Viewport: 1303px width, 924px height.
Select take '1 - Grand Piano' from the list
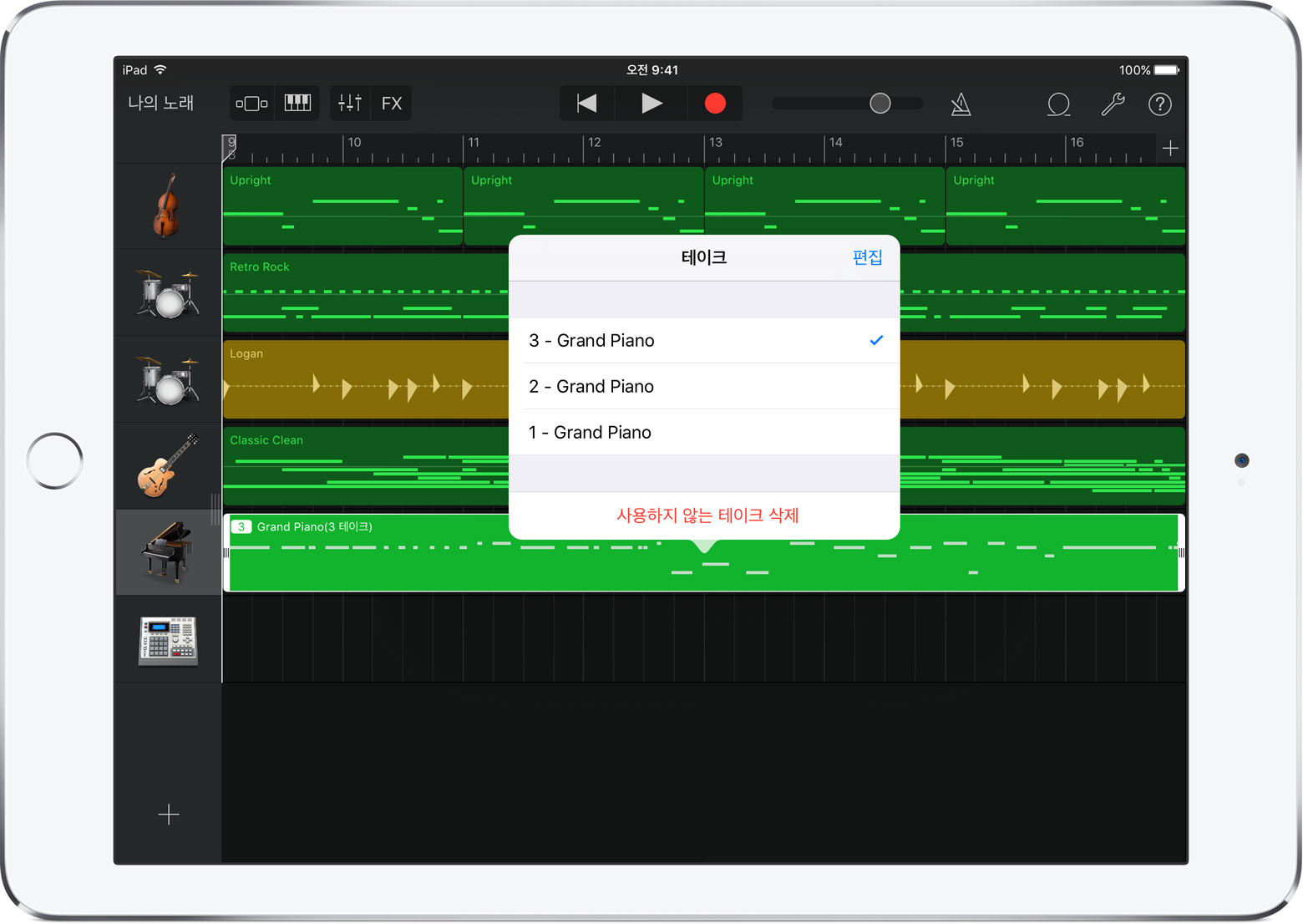(x=589, y=432)
